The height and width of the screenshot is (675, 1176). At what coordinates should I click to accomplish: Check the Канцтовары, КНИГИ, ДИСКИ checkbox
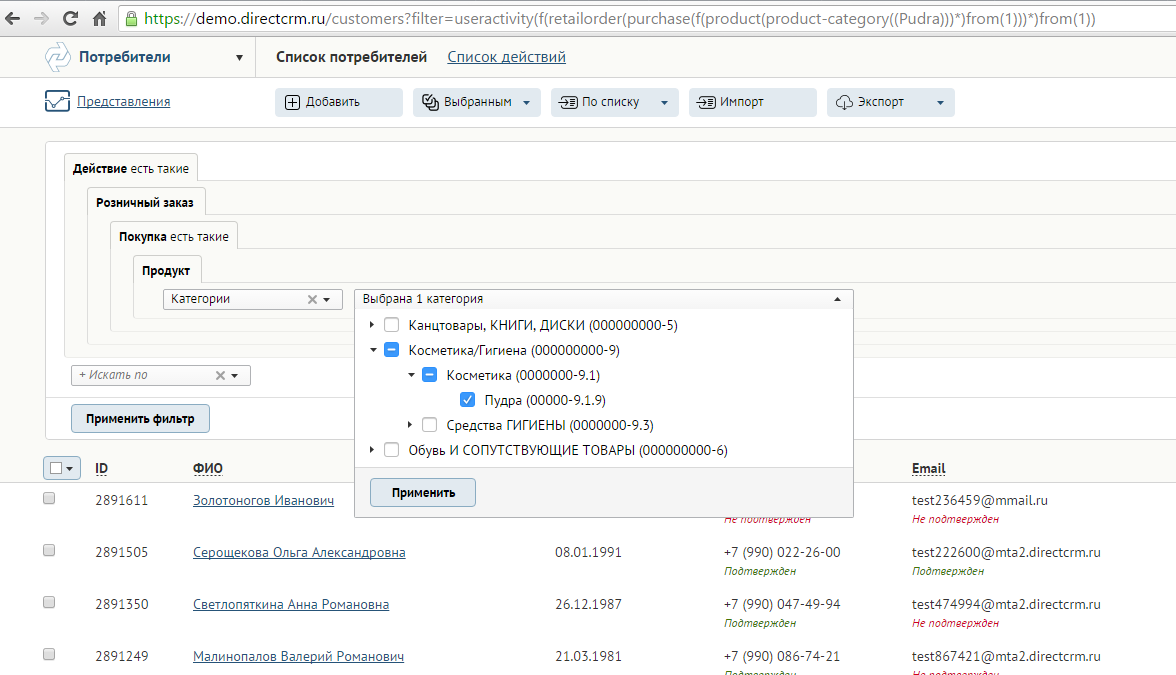pos(392,325)
